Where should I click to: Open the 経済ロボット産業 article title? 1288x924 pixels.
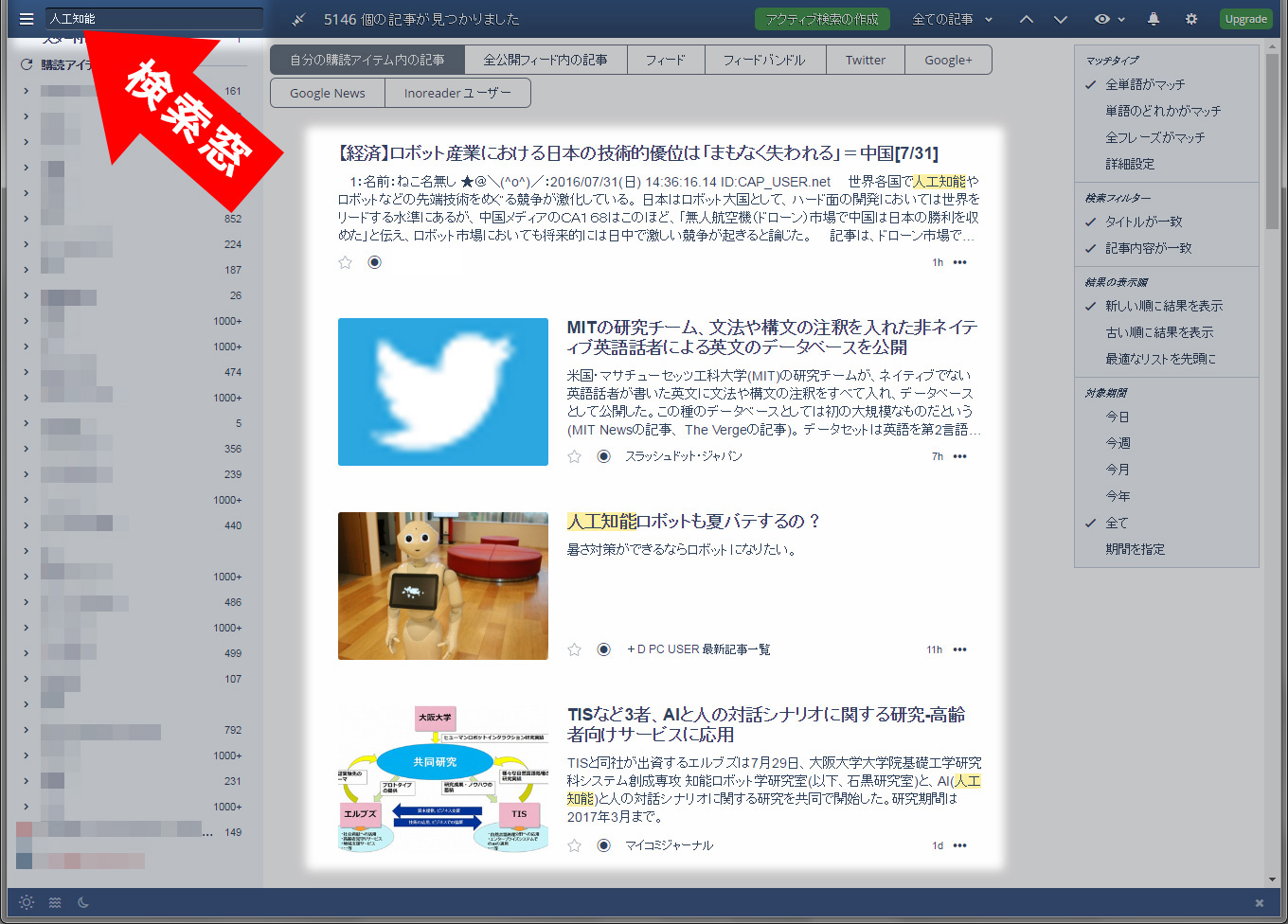point(638,153)
